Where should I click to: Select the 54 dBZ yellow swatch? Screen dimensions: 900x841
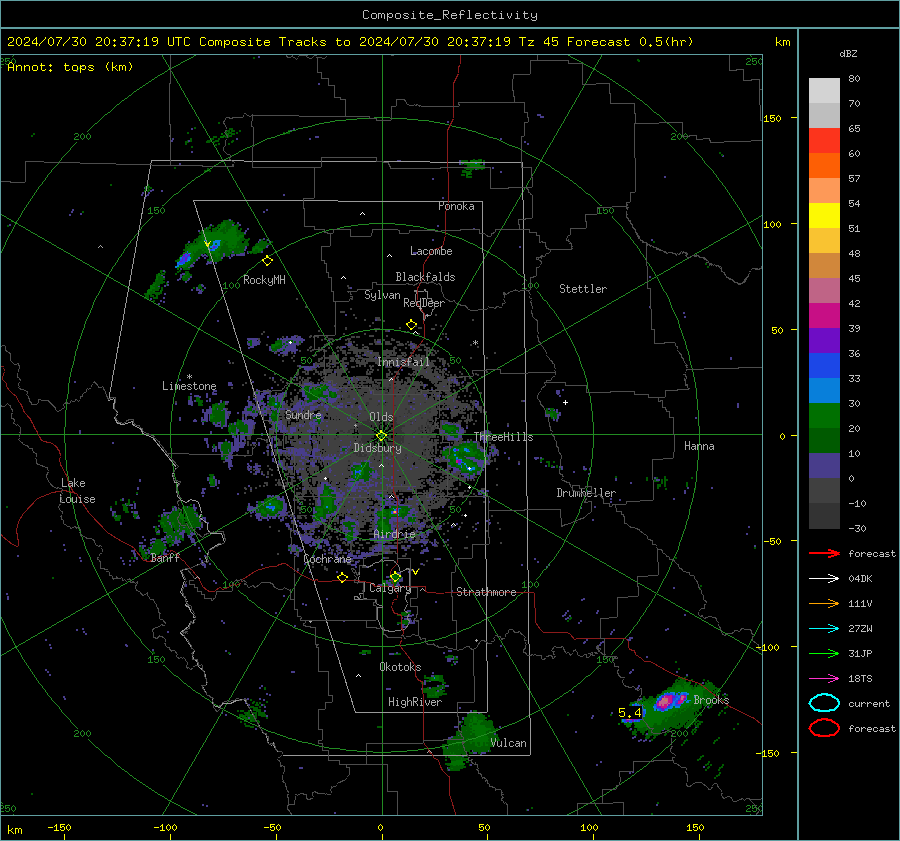pos(824,216)
